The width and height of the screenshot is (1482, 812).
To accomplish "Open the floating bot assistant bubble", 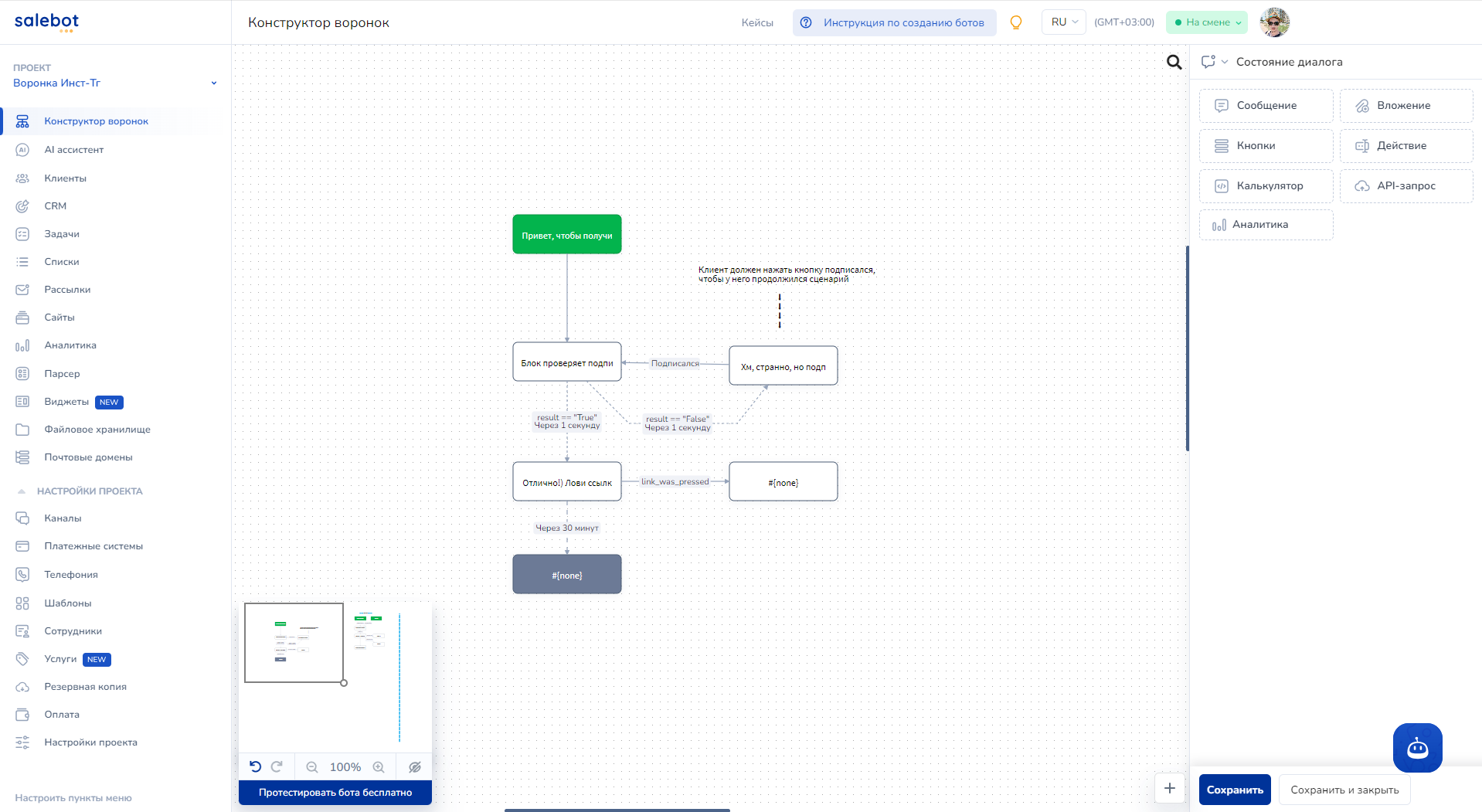I will click(1417, 748).
